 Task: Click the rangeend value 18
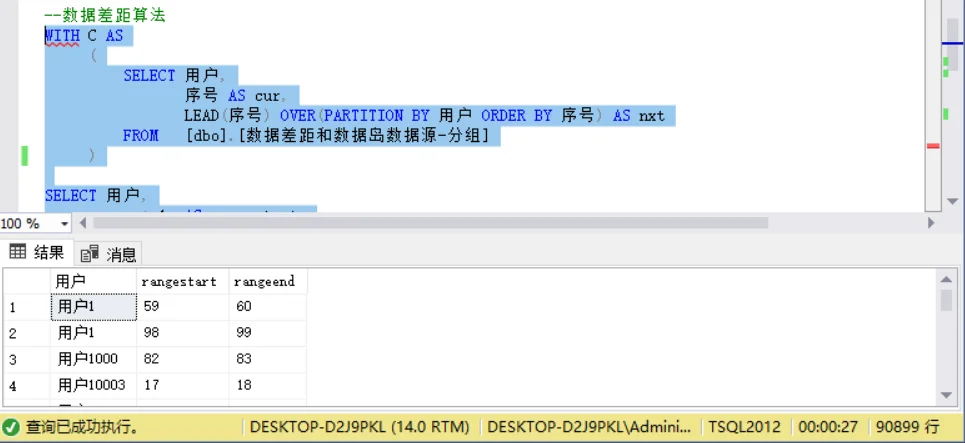(x=268, y=385)
